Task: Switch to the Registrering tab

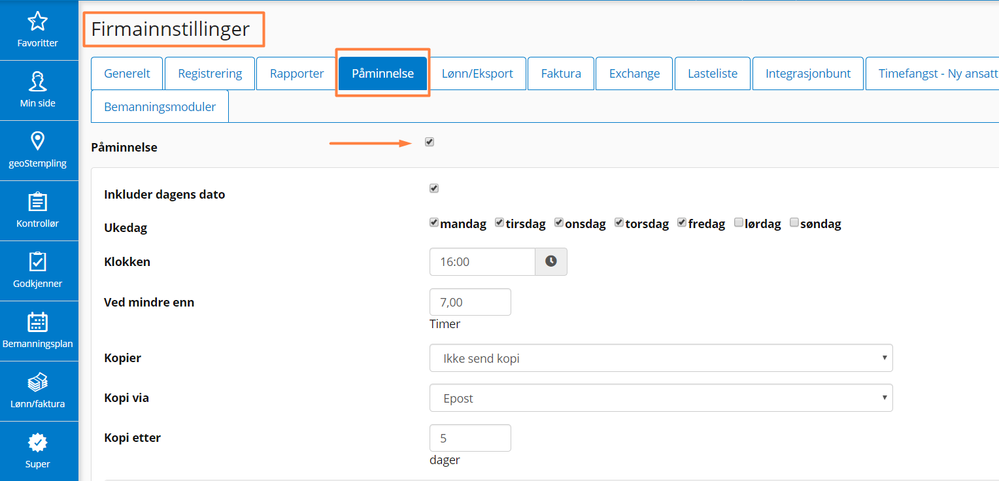Action: click(210, 73)
